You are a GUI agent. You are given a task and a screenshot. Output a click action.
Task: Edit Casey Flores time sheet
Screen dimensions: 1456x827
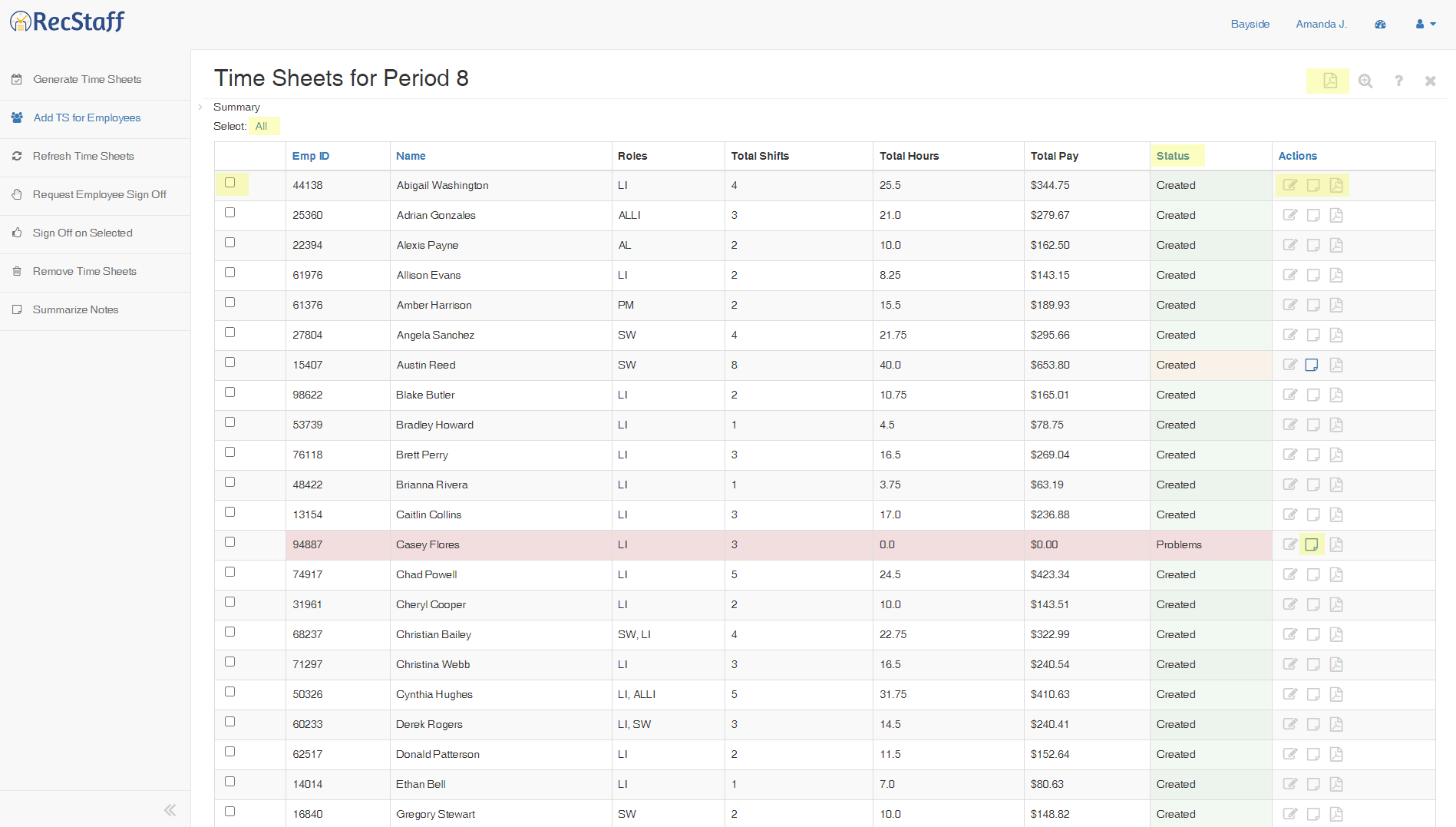(1290, 544)
